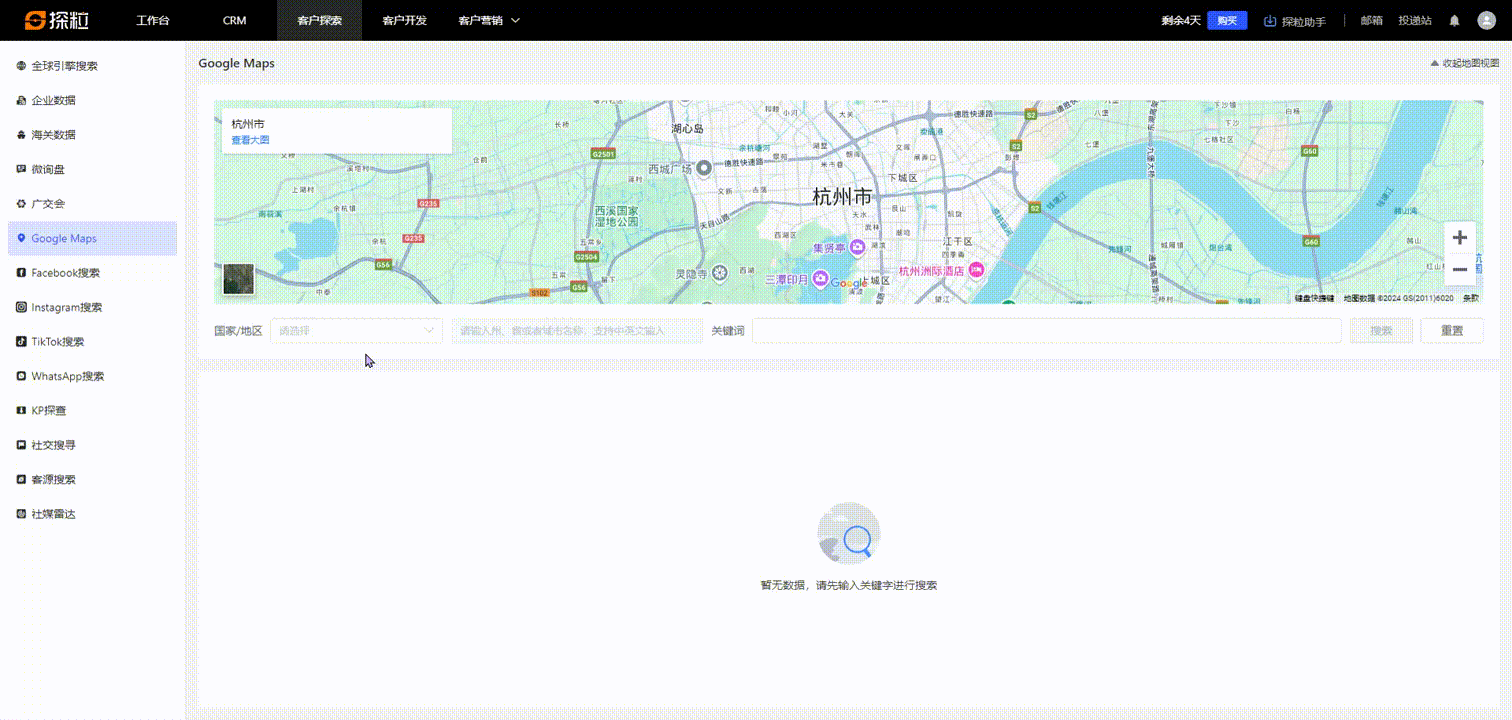The height and width of the screenshot is (720, 1512).
Task: Open the notification bell
Action: click(1454, 20)
